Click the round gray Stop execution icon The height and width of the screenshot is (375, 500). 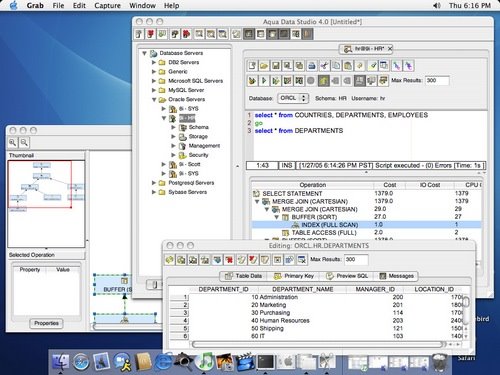[x=311, y=80]
